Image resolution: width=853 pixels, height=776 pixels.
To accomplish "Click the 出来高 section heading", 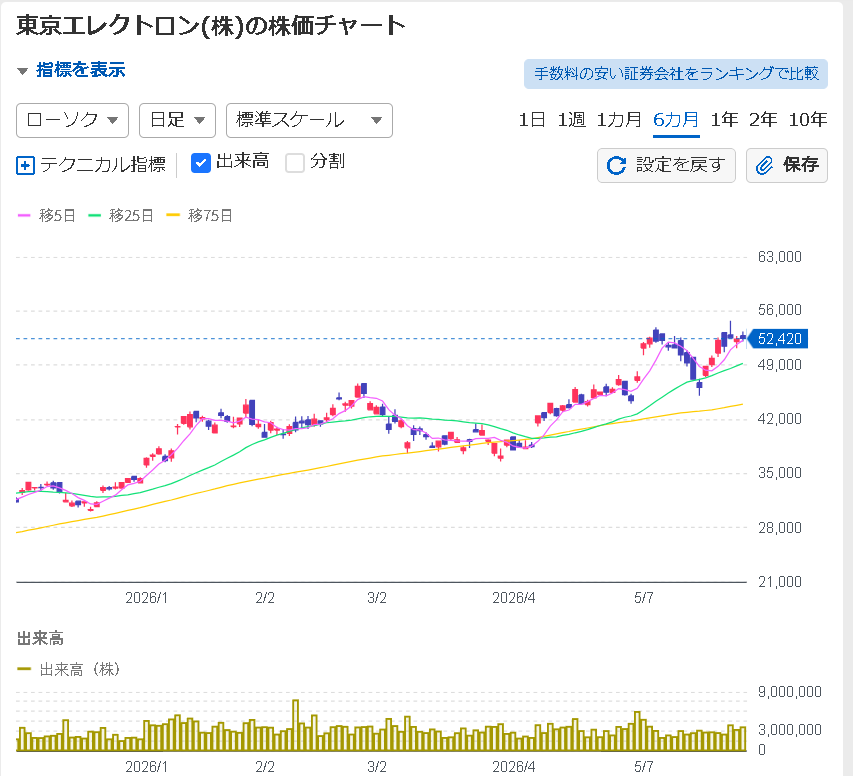I will 40,638.
